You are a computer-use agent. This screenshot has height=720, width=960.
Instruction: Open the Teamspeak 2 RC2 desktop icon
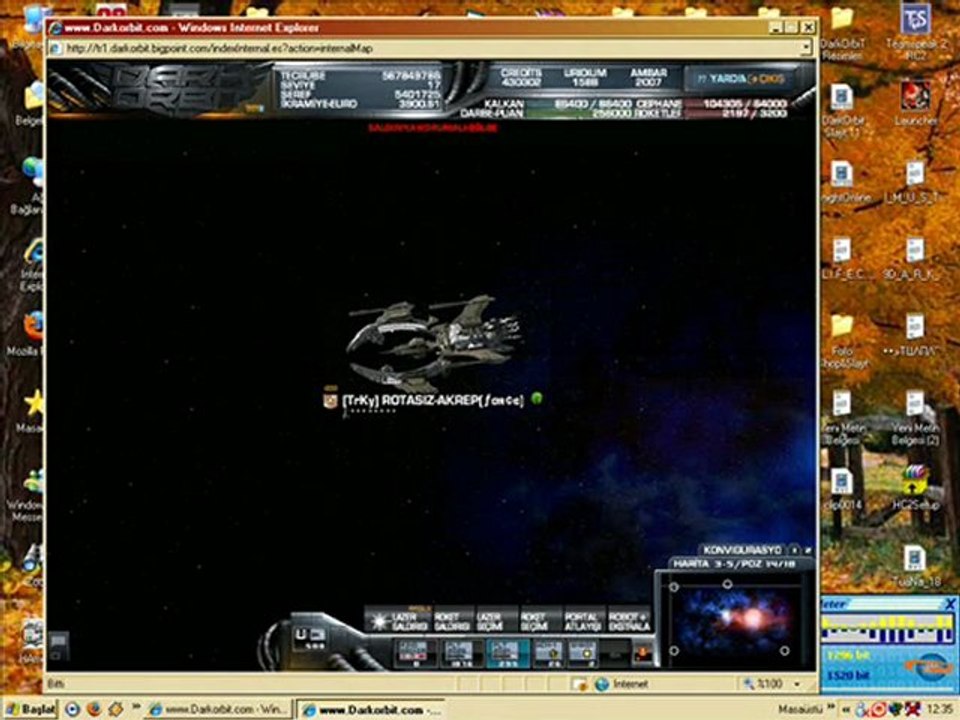point(916,31)
